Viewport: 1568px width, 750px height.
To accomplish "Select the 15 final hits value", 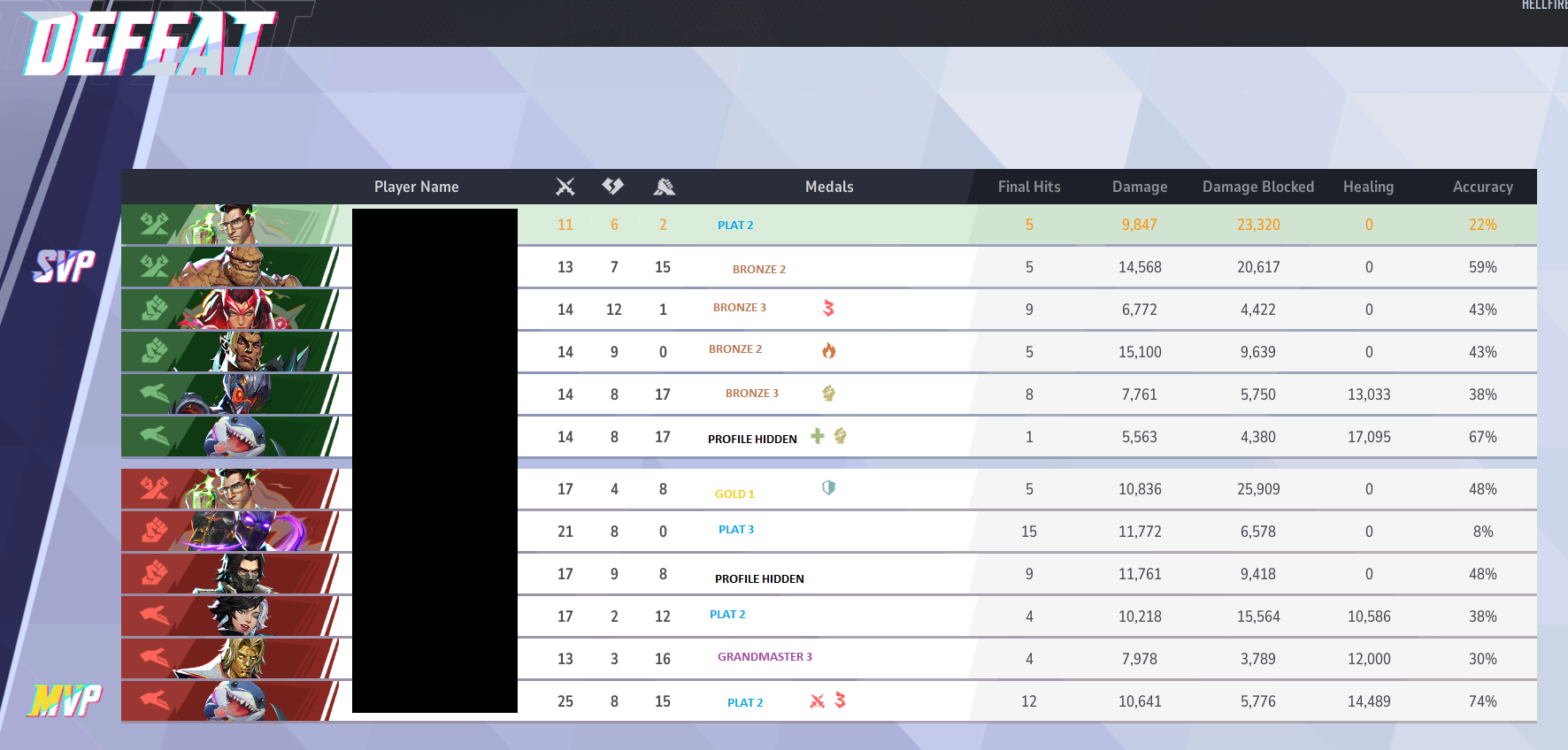I will tap(1029, 532).
